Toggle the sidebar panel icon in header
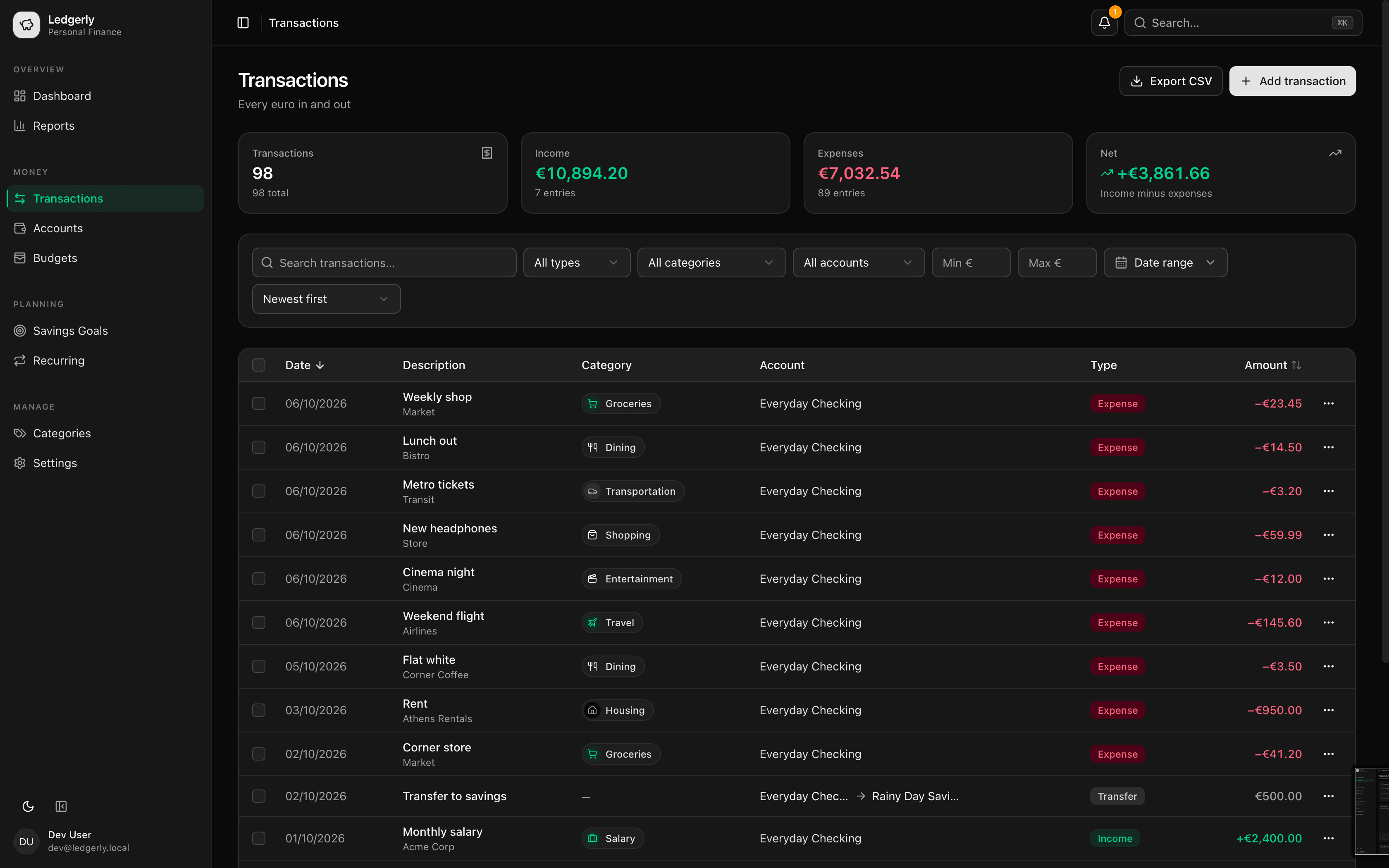This screenshot has height=868, width=1389. coord(243,23)
